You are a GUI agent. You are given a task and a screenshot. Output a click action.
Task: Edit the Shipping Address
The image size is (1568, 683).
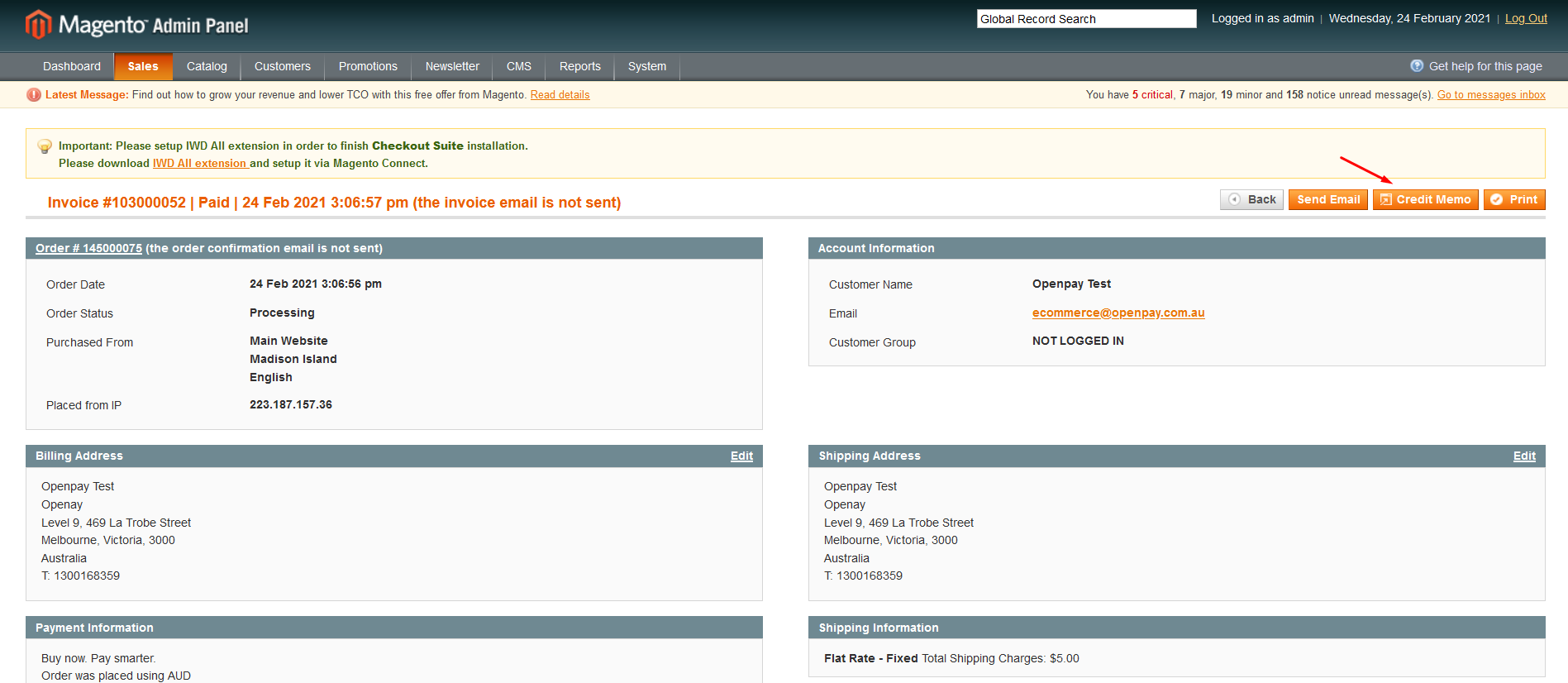1523,456
